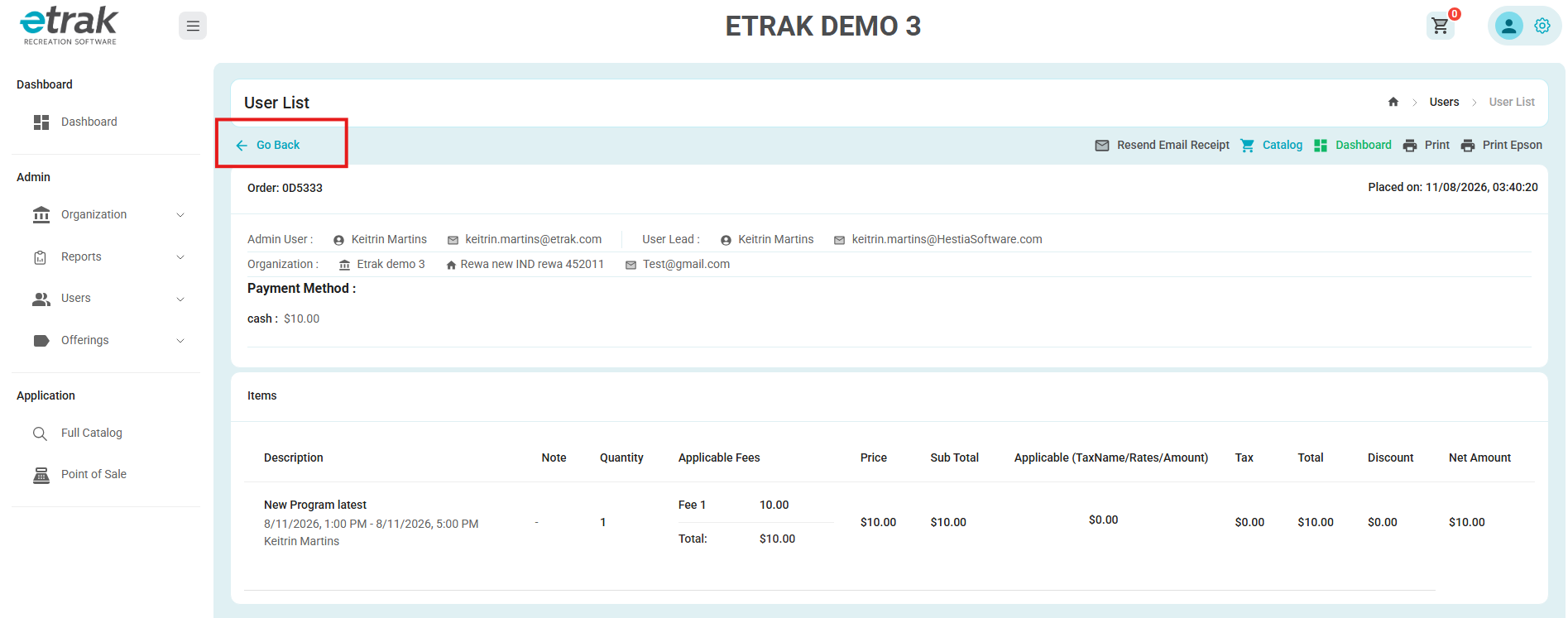This screenshot has width=1568, height=618.
Task: Open Point of Sale menu item
Action: coord(94,475)
